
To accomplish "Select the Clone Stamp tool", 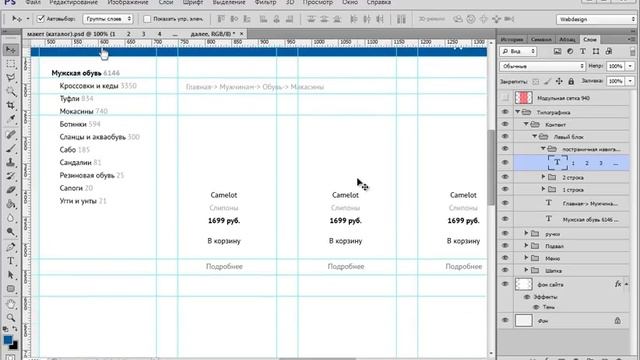I will point(11,162).
